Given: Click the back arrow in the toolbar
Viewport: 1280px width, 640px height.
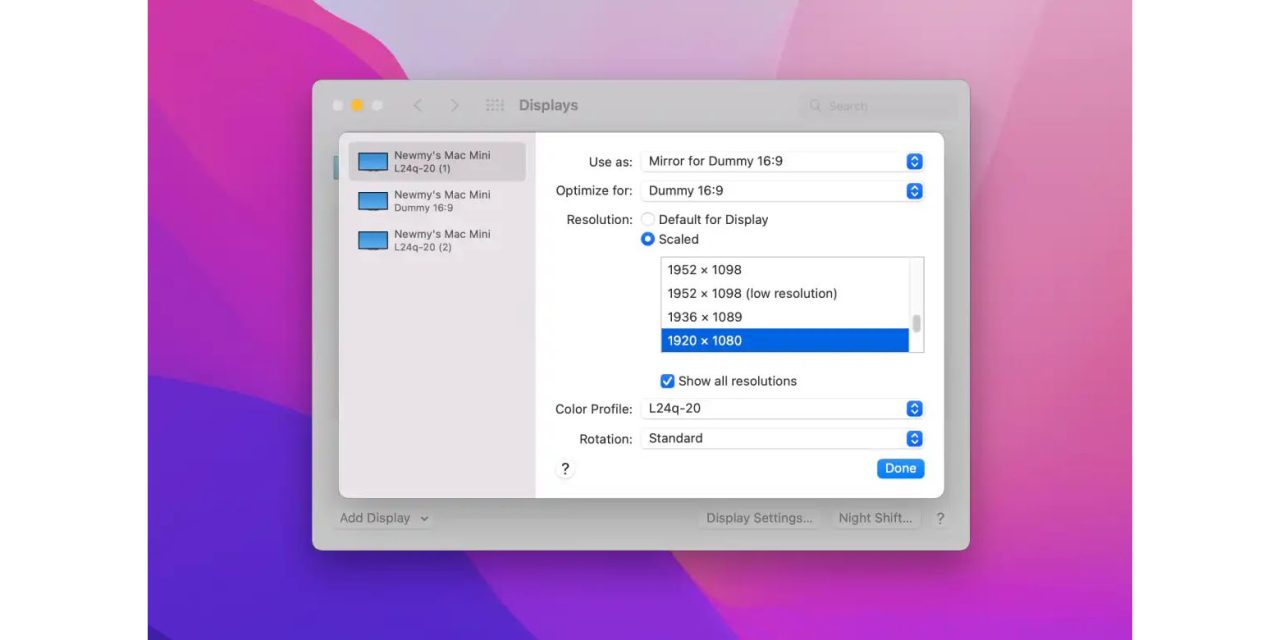Looking at the screenshot, I should 418,105.
